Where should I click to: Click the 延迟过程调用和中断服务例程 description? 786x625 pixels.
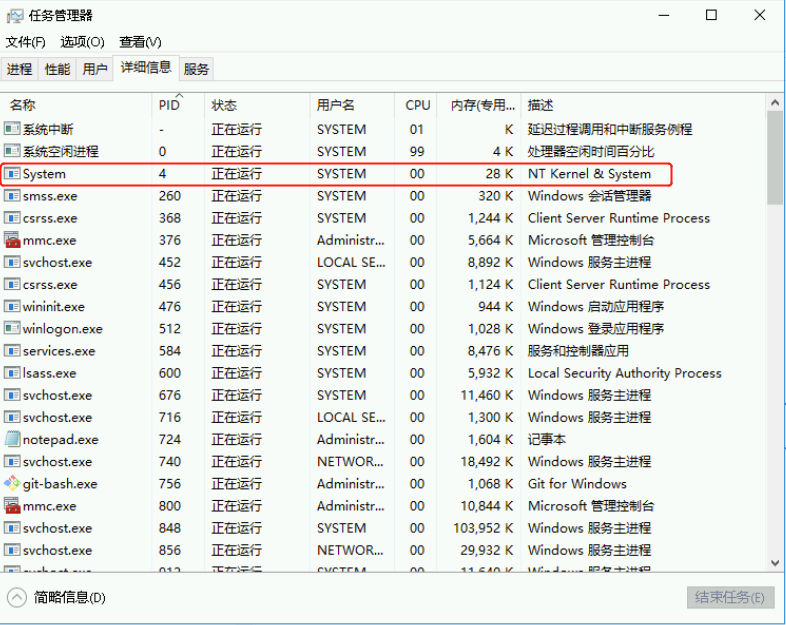(x=610, y=129)
